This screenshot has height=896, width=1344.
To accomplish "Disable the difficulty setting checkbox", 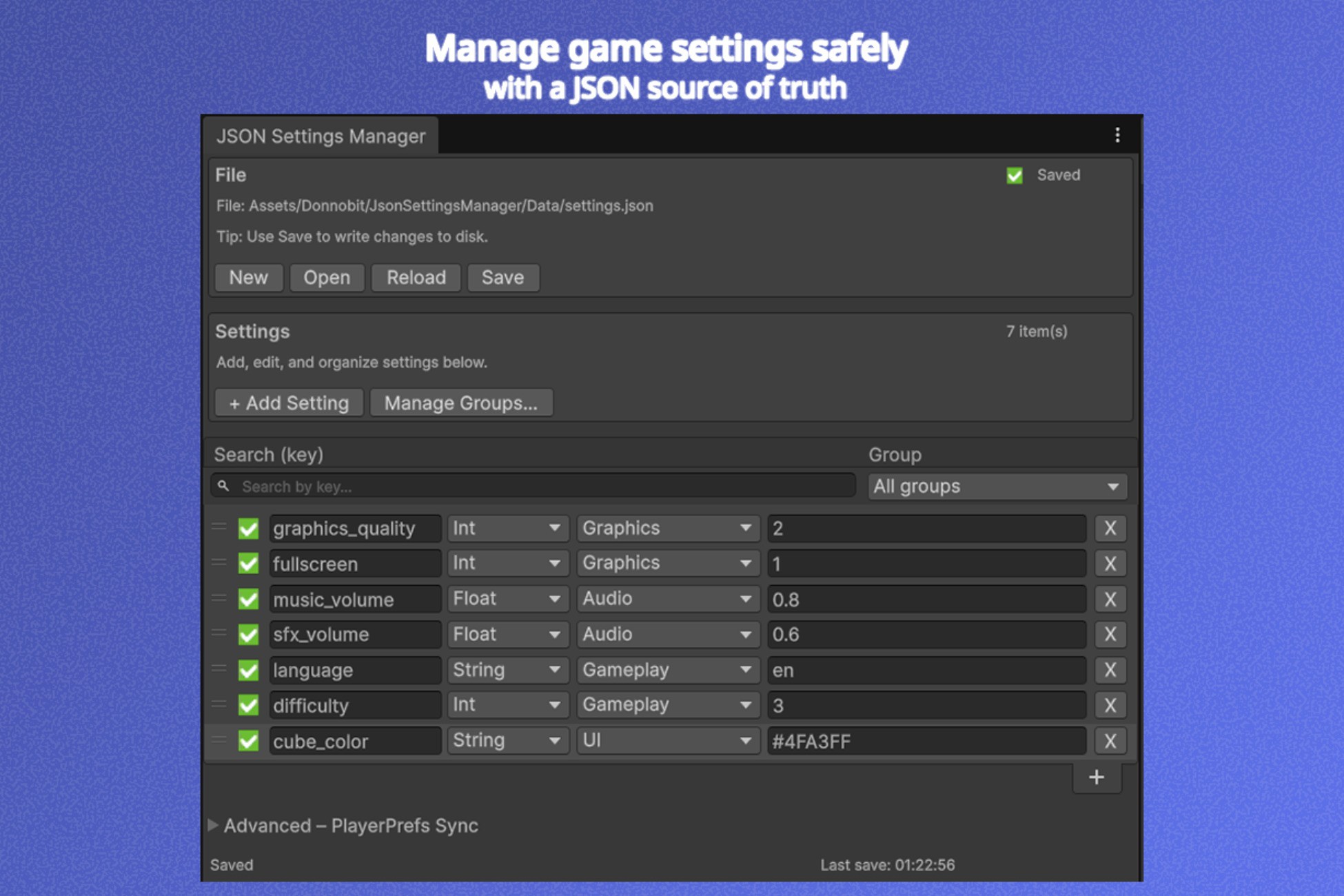I will pyautogui.click(x=248, y=704).
